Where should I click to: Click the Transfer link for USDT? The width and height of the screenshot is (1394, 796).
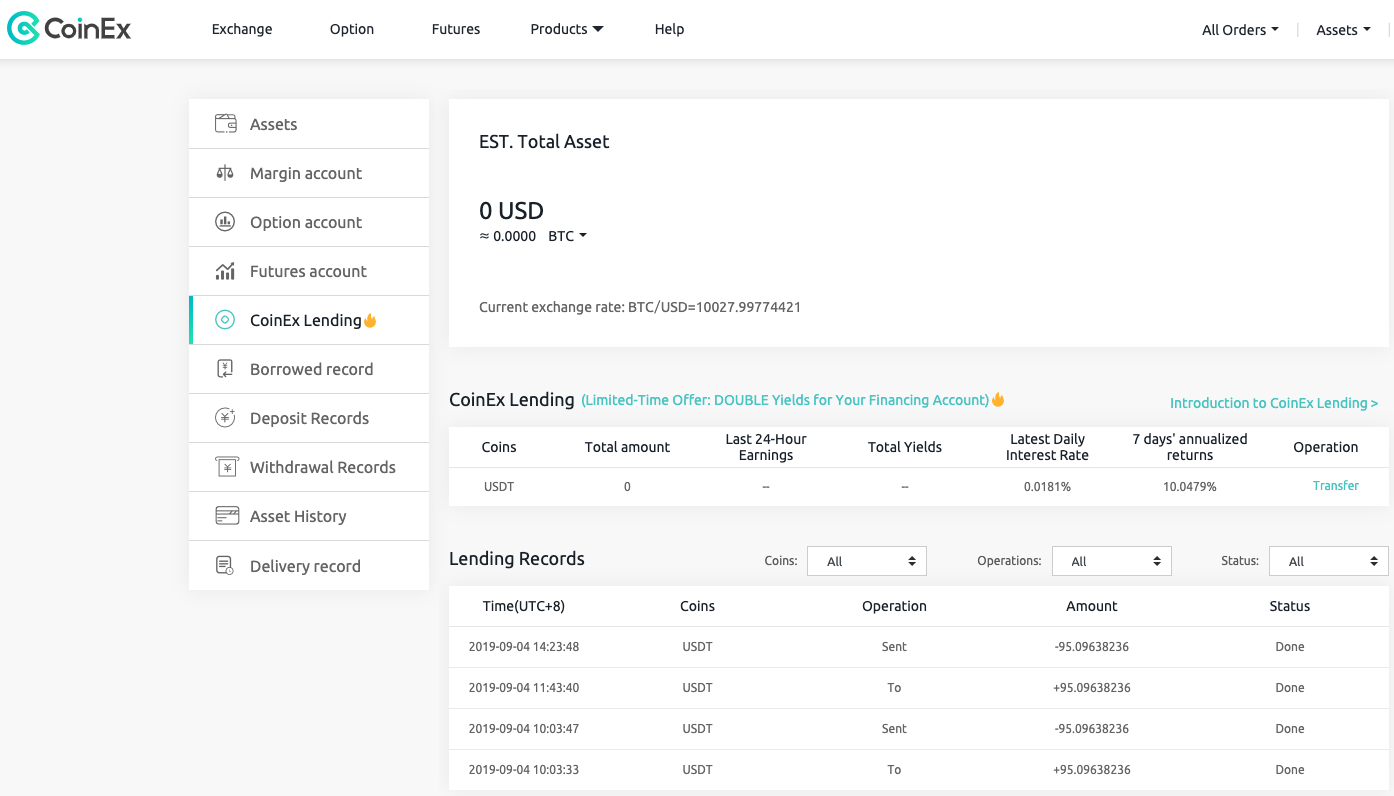point(1335,486)
